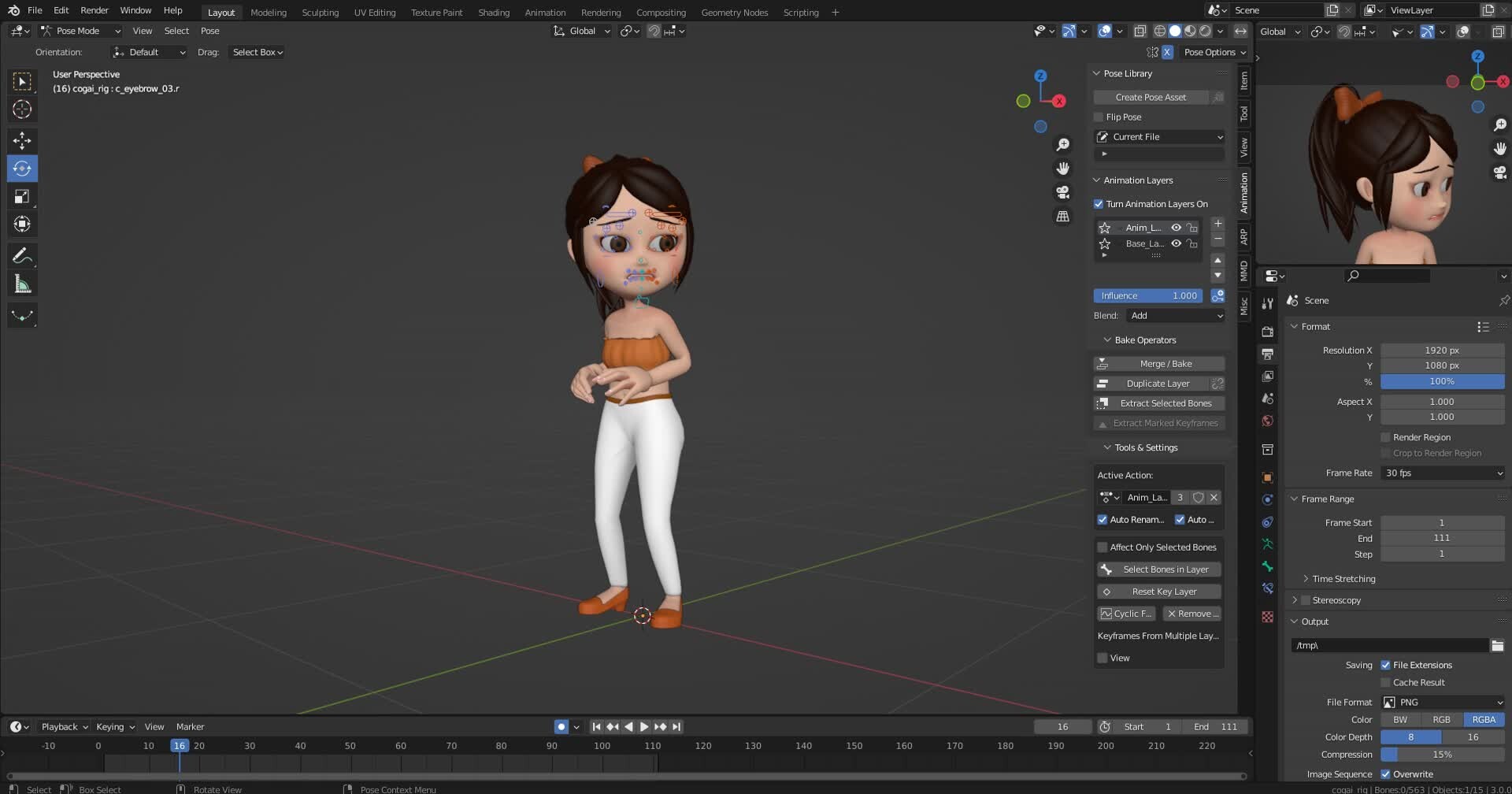Open the Render menu
This screenshot has height=794, width=1512.
pos(94,10)
